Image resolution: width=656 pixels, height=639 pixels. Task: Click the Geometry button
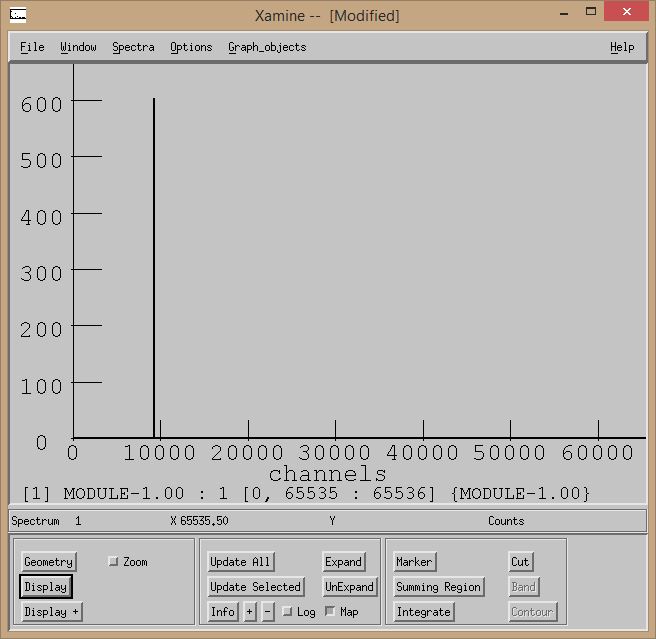tap(48, 562)
